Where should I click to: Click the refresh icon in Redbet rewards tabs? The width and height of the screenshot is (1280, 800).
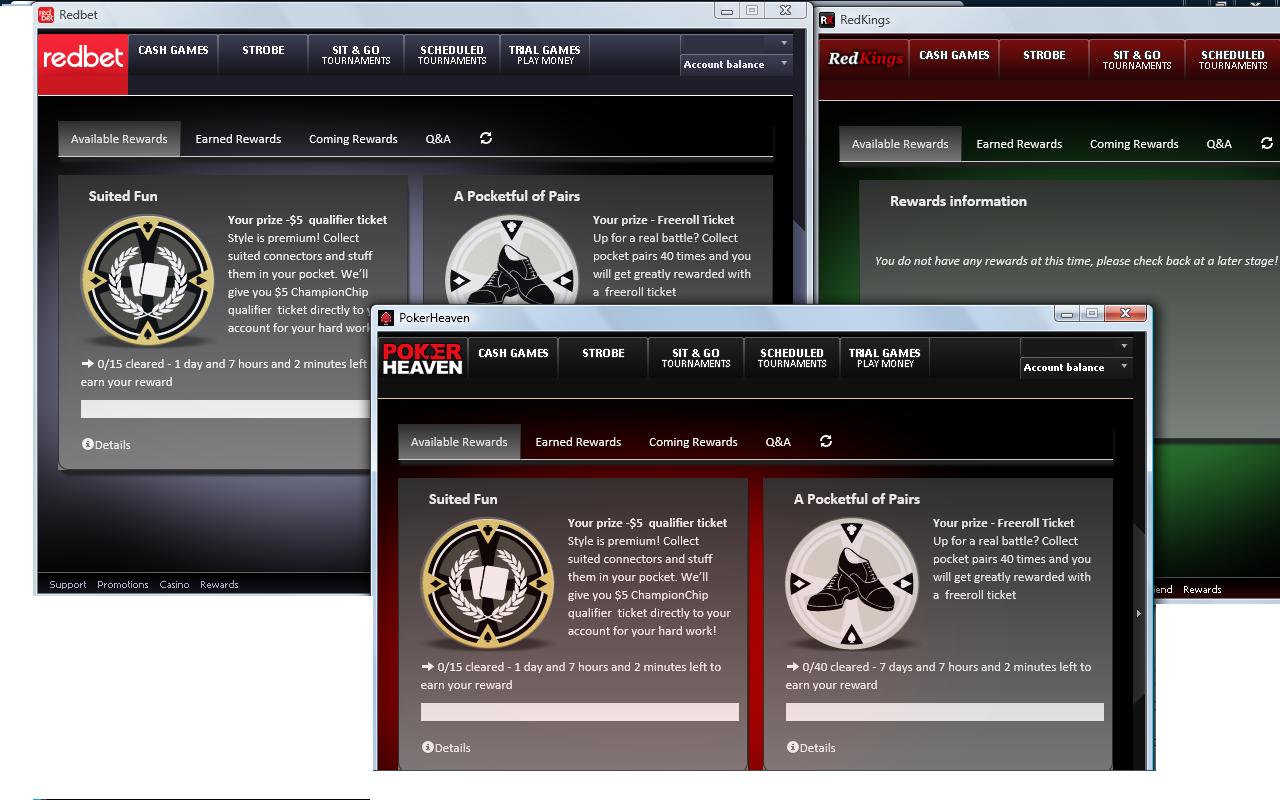point(486,139)
